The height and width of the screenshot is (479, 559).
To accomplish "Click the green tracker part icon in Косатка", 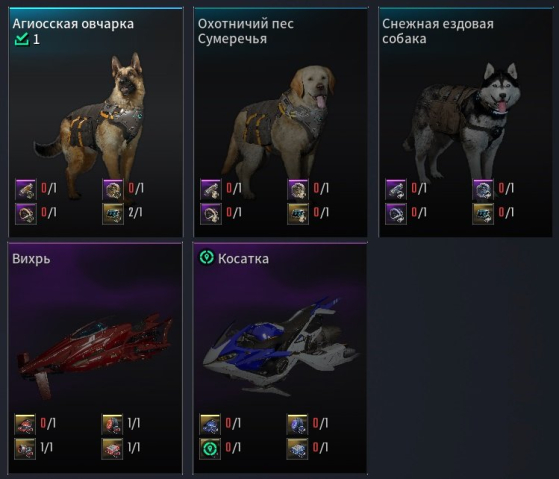I will (x=210, y=448).
